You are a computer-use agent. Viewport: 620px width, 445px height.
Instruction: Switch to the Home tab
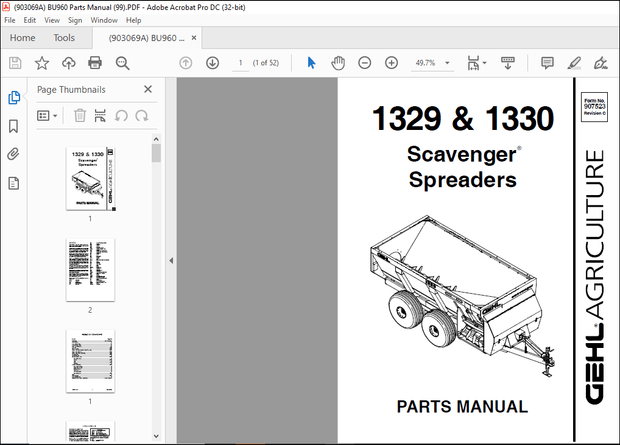[x=23, y=38]
